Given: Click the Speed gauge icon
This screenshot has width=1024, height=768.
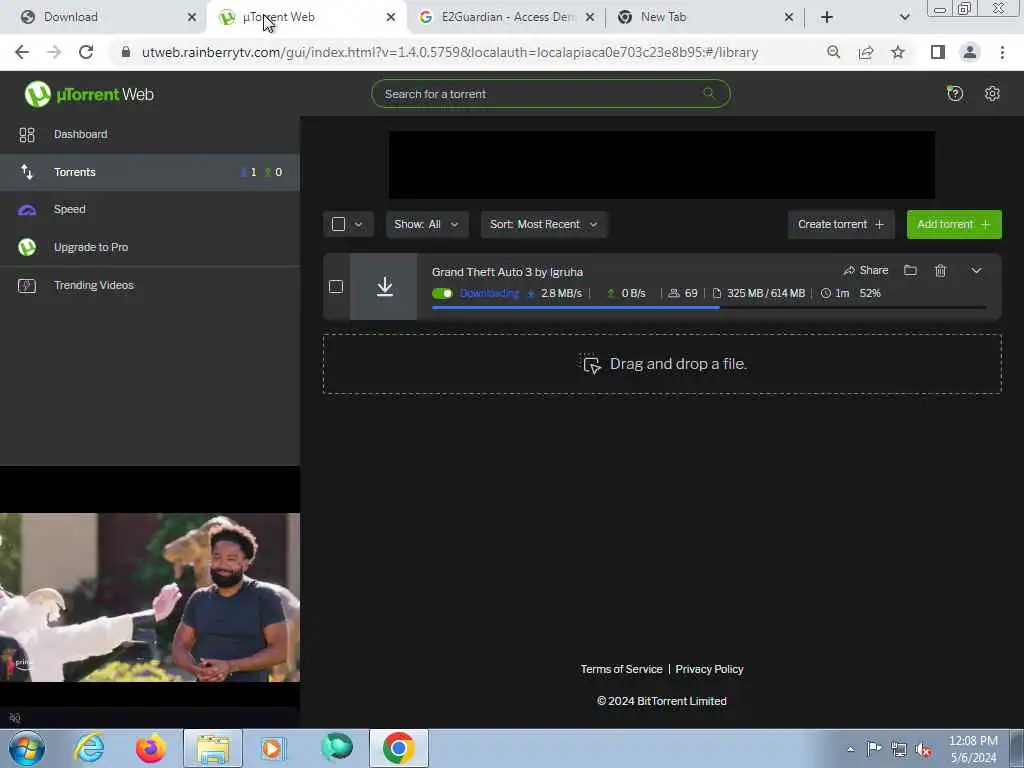Looking at the screenshot, I should click(x=27, y=210).
